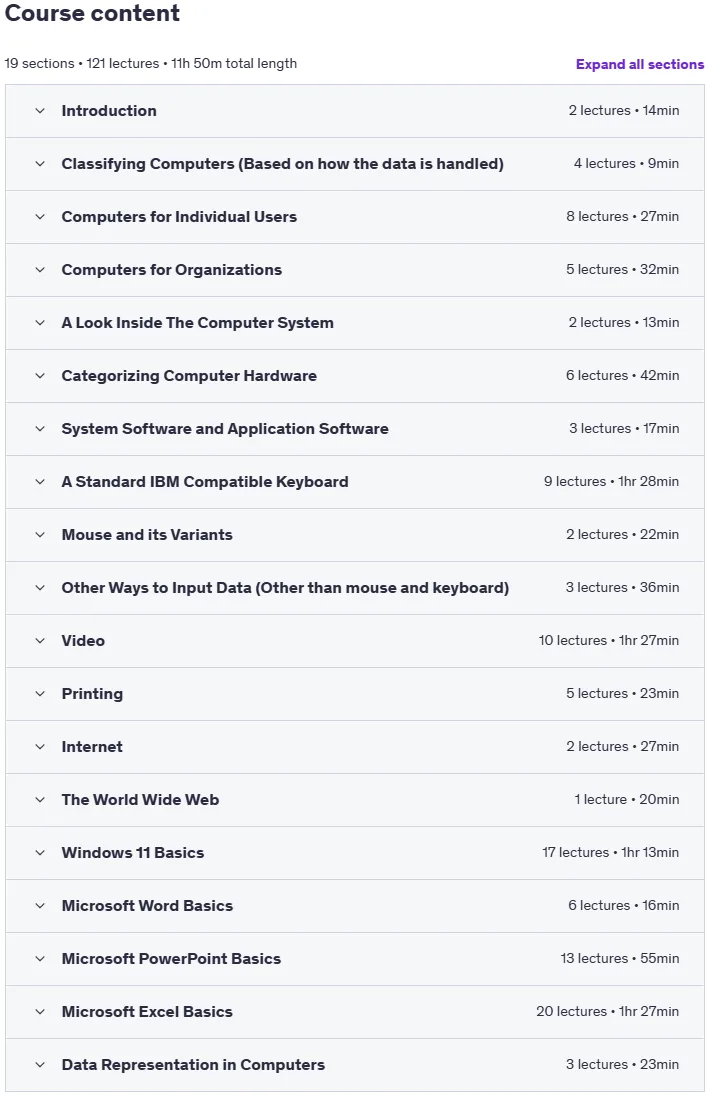711x1096 pixels.
Task: Expand Other Ways to Input Data chevron
Action: tap(40, 588)
